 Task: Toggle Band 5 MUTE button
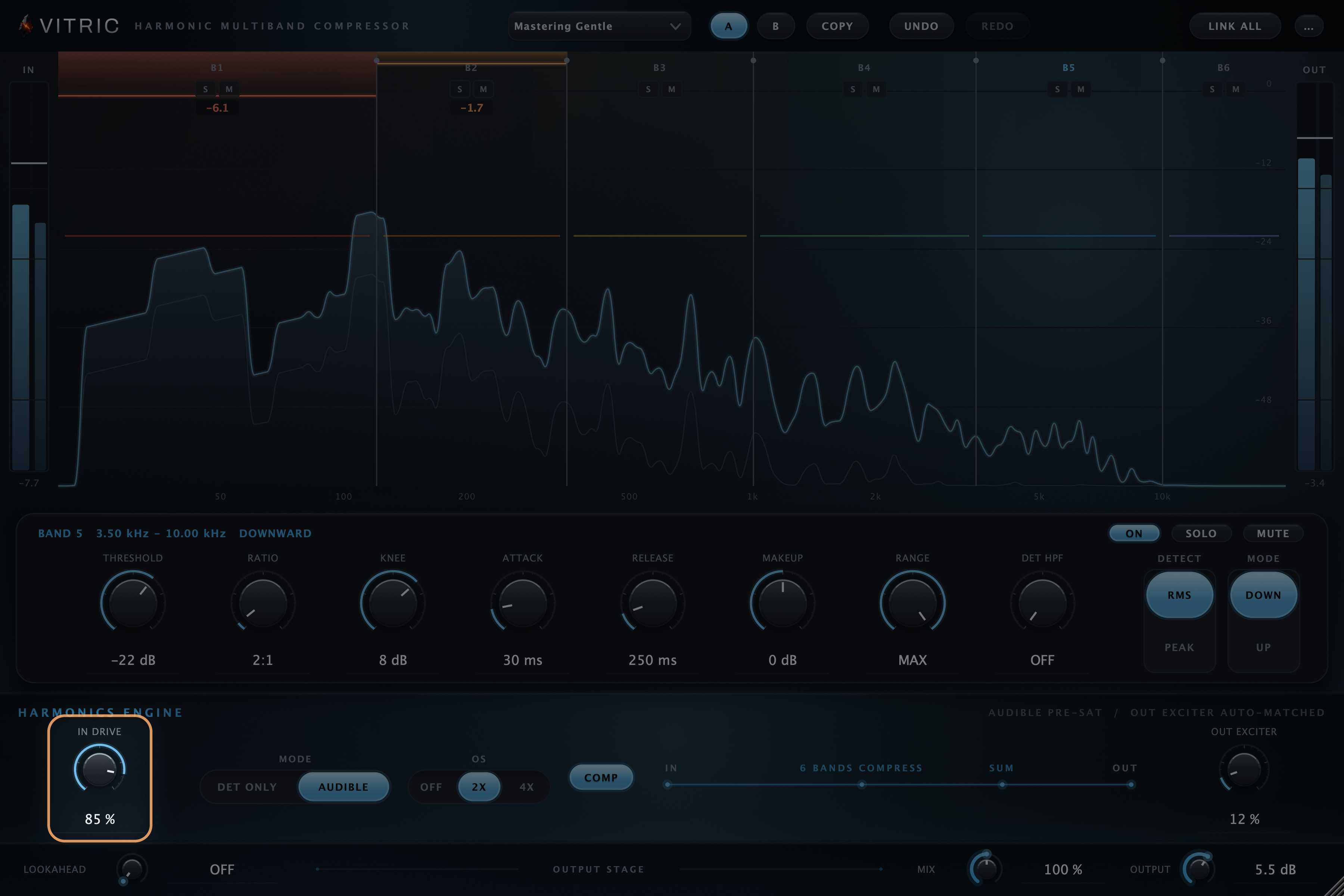[1273, 533]
